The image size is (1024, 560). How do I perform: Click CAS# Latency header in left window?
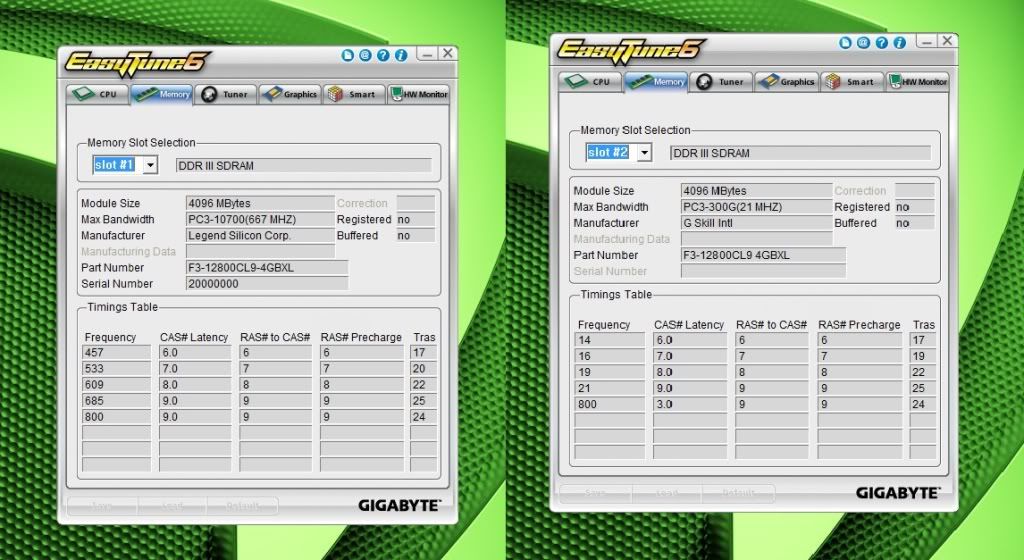click(194, 337)
